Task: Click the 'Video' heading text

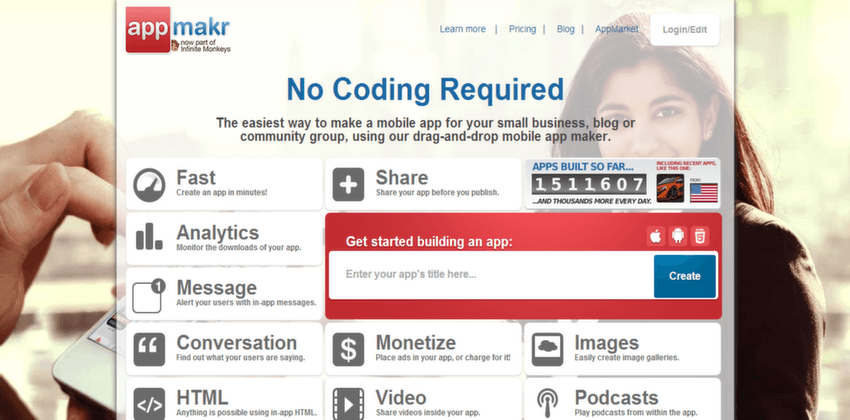Action: (x=401, y=397)
